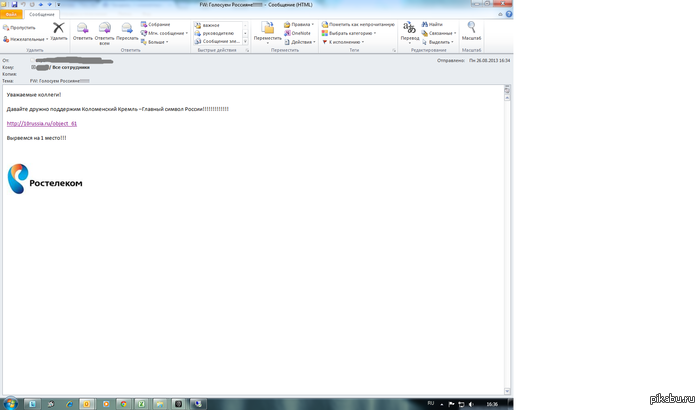Forward the message with Переслать
This screenshot has height=410, width=700.
127,29
